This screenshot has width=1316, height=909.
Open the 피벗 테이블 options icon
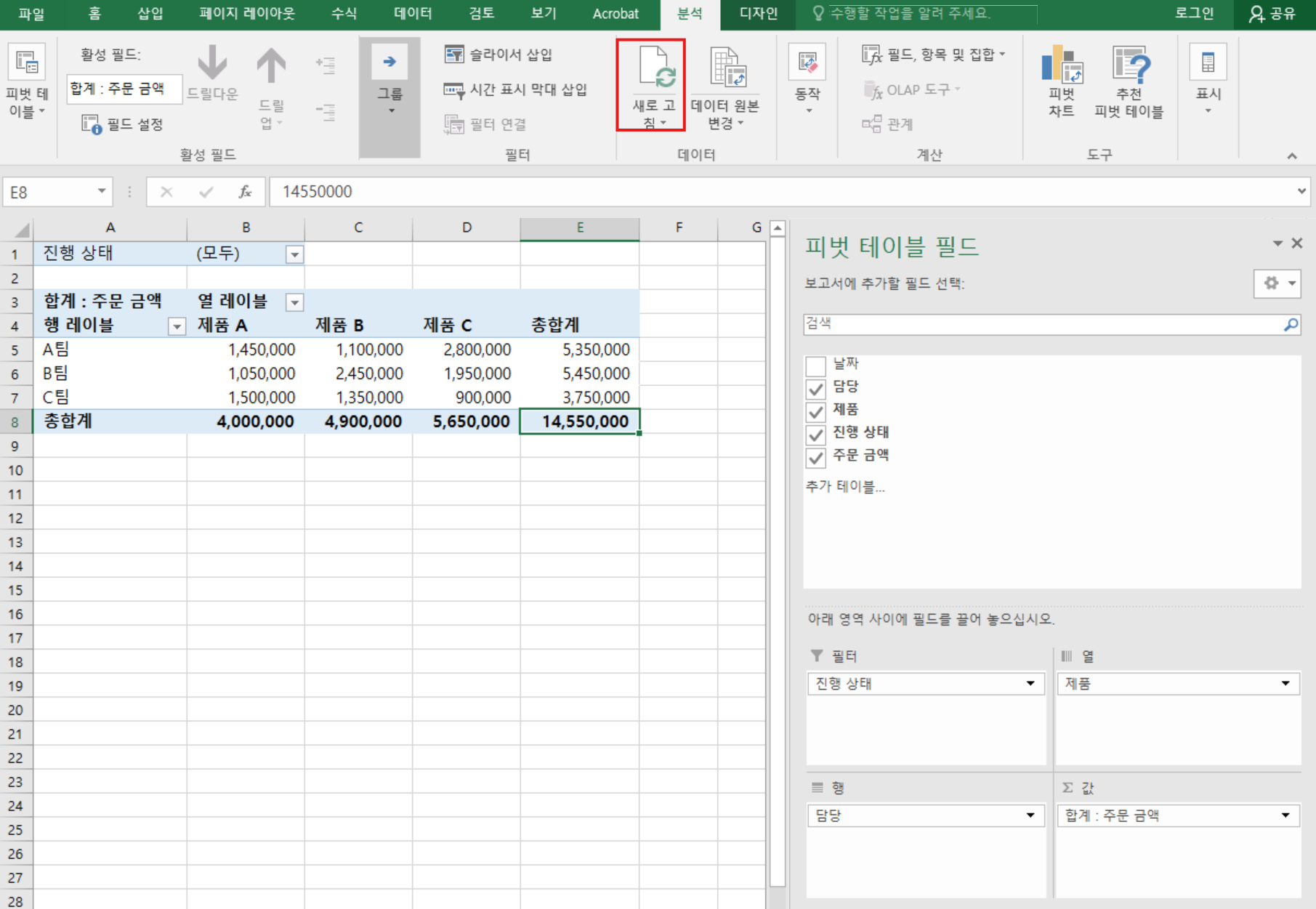[27, 62]
